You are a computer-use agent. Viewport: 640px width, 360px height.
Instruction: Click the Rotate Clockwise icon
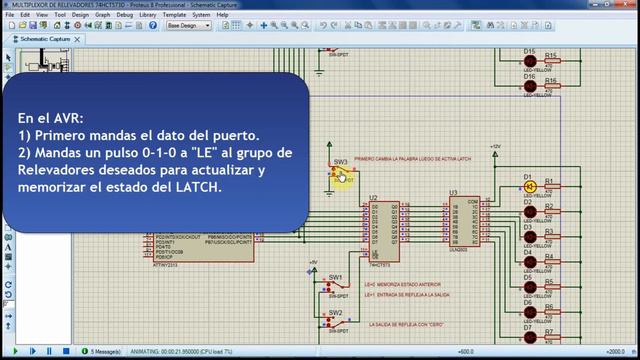8,284
